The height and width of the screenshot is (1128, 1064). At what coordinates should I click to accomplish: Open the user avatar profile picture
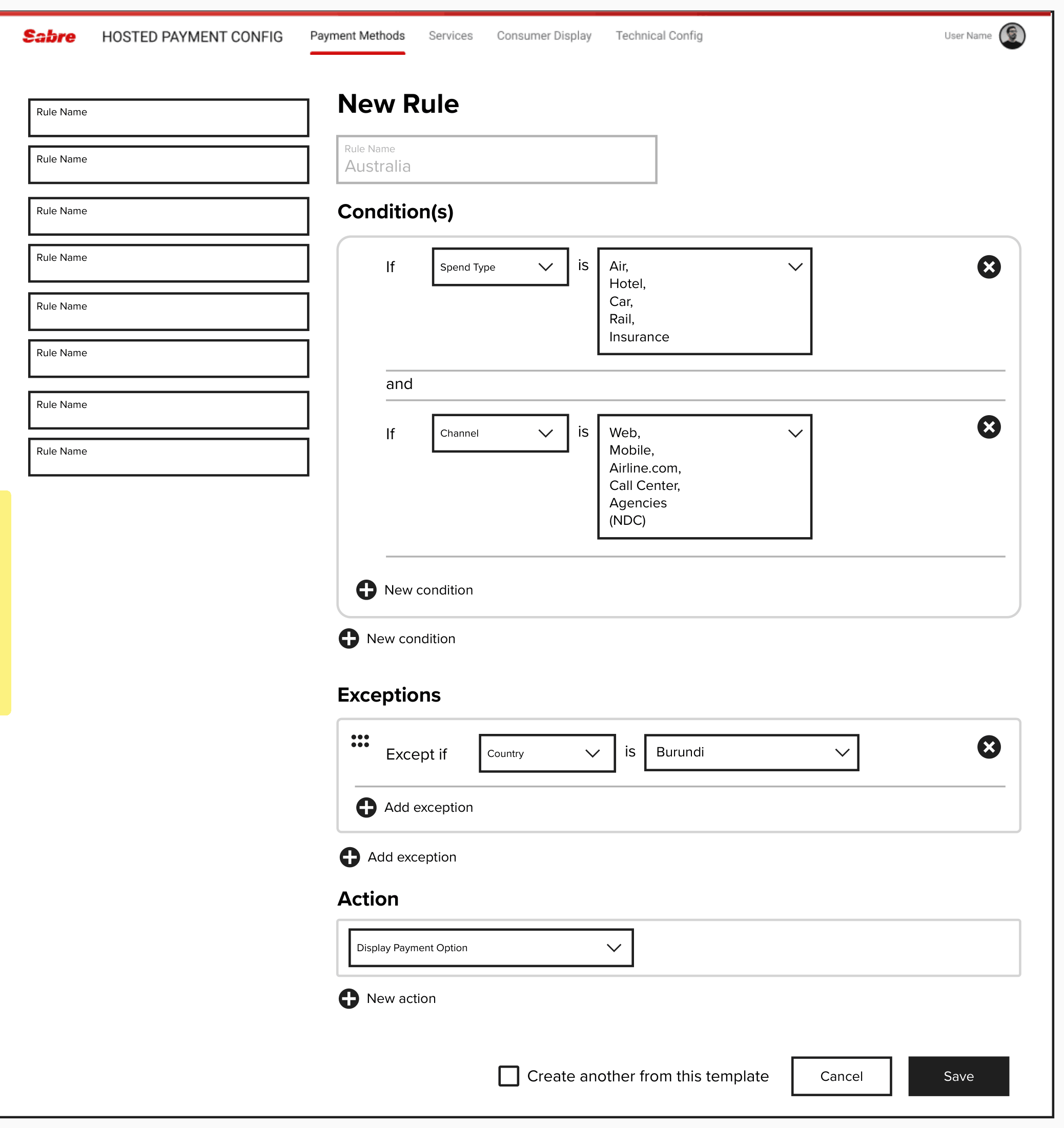pyautogui.click(x=1012, y=36)
